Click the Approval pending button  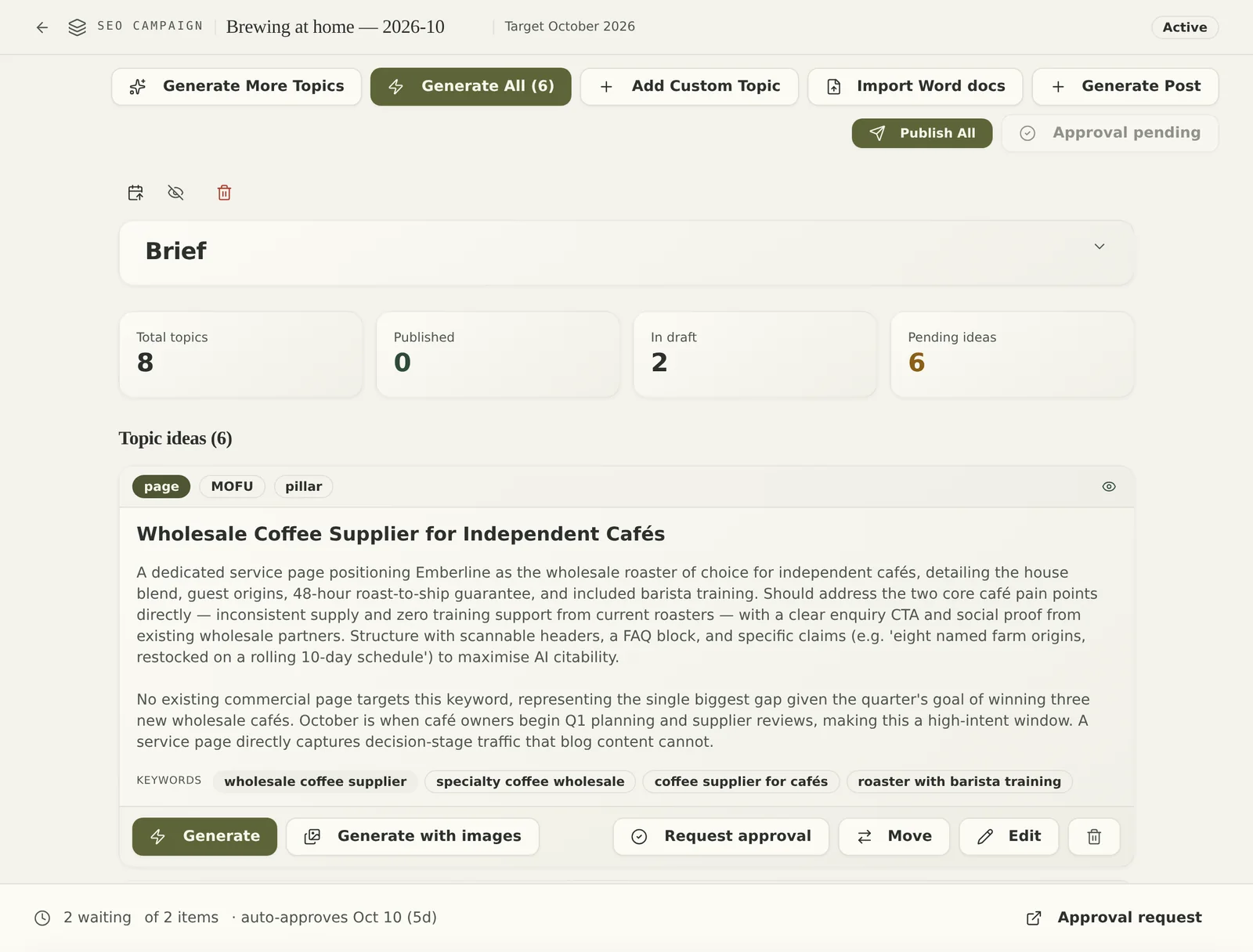[1110, 133]
